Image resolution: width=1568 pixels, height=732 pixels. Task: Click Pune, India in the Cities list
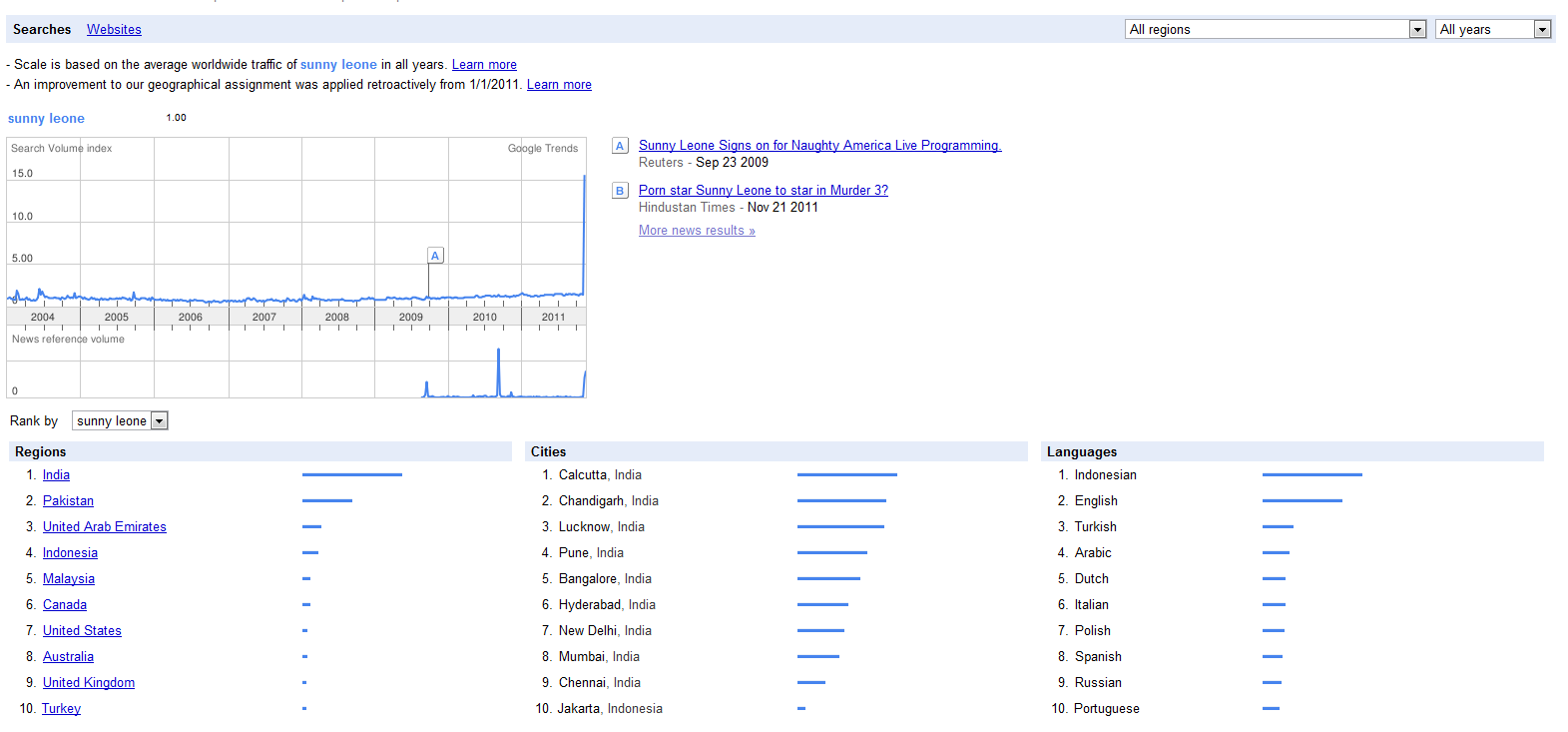click(591, 552)
